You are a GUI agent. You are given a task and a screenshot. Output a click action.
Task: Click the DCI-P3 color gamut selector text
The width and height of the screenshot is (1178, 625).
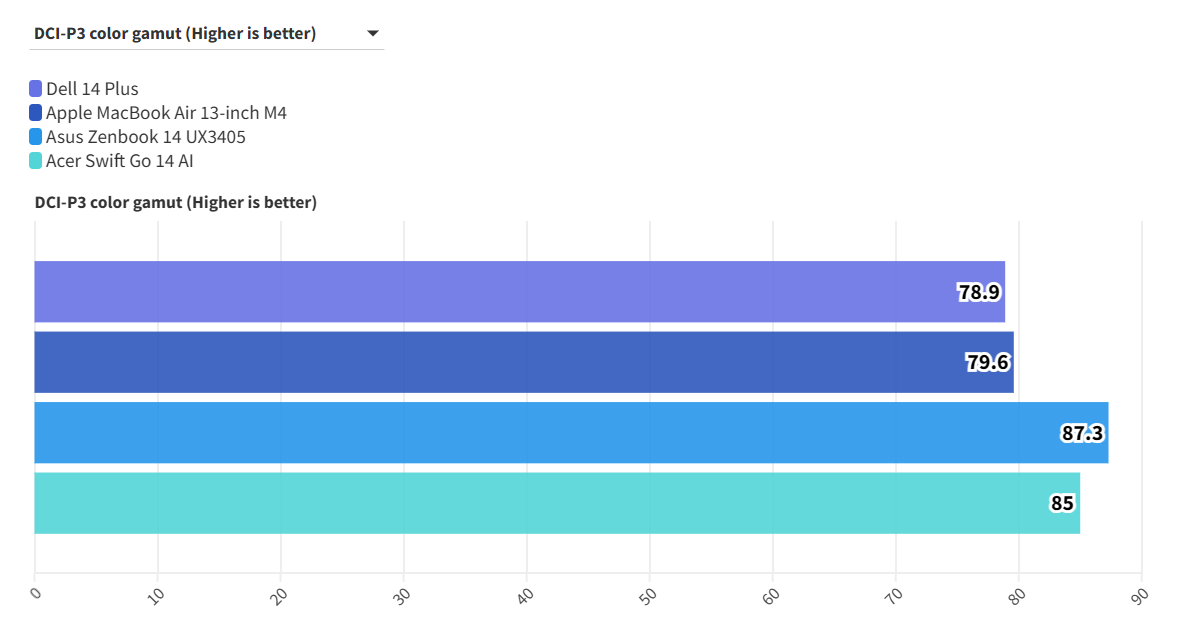pos(175,34)
